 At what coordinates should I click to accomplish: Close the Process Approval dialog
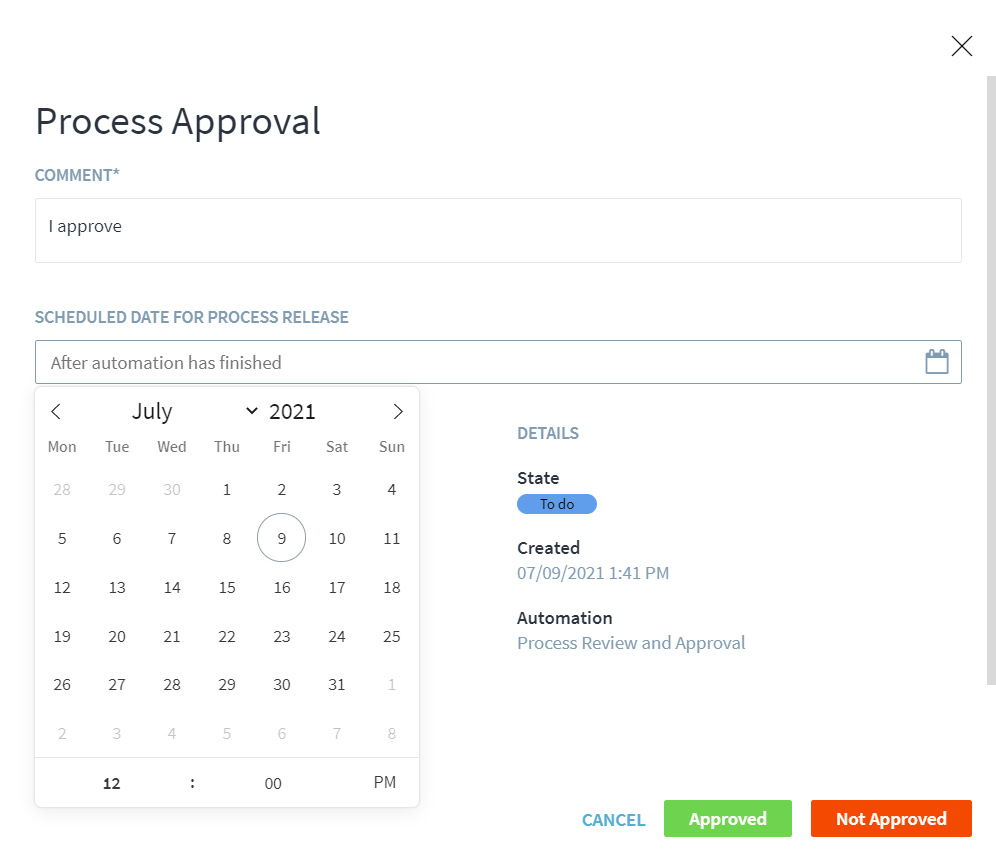[x=961, y=46]
